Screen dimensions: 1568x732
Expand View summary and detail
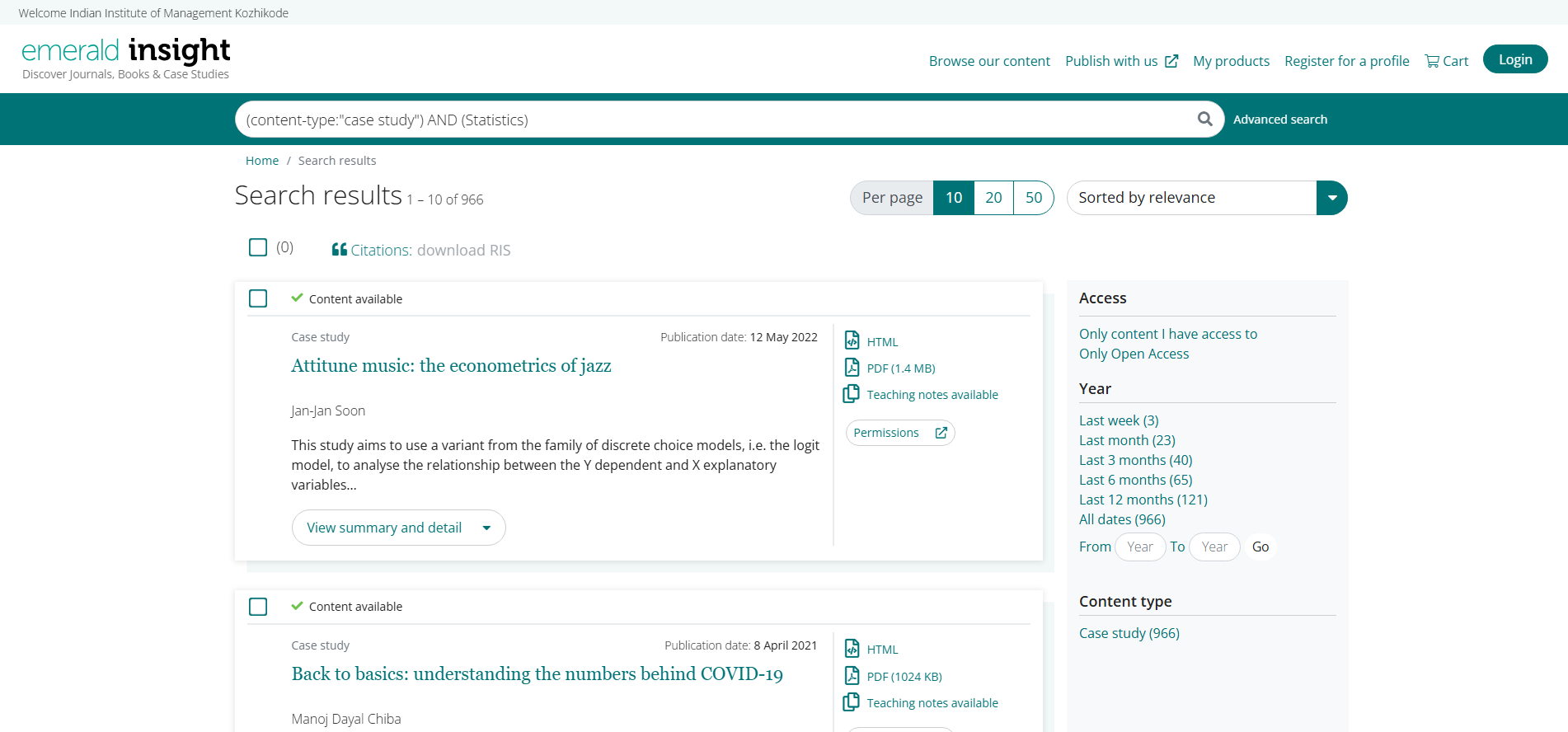pos(398,528)
